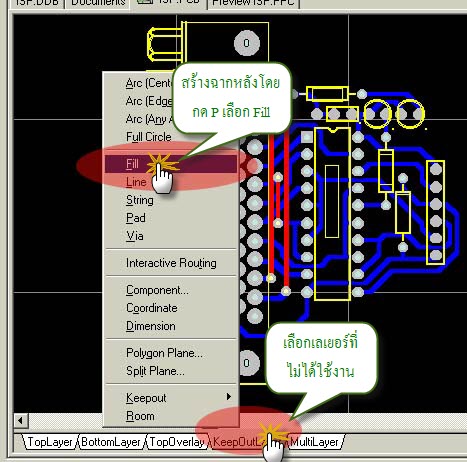Activate the KeepOutLayer tab
Image resolution: width=467 pixels, height=462 pixels.
(x=247, y=442)
